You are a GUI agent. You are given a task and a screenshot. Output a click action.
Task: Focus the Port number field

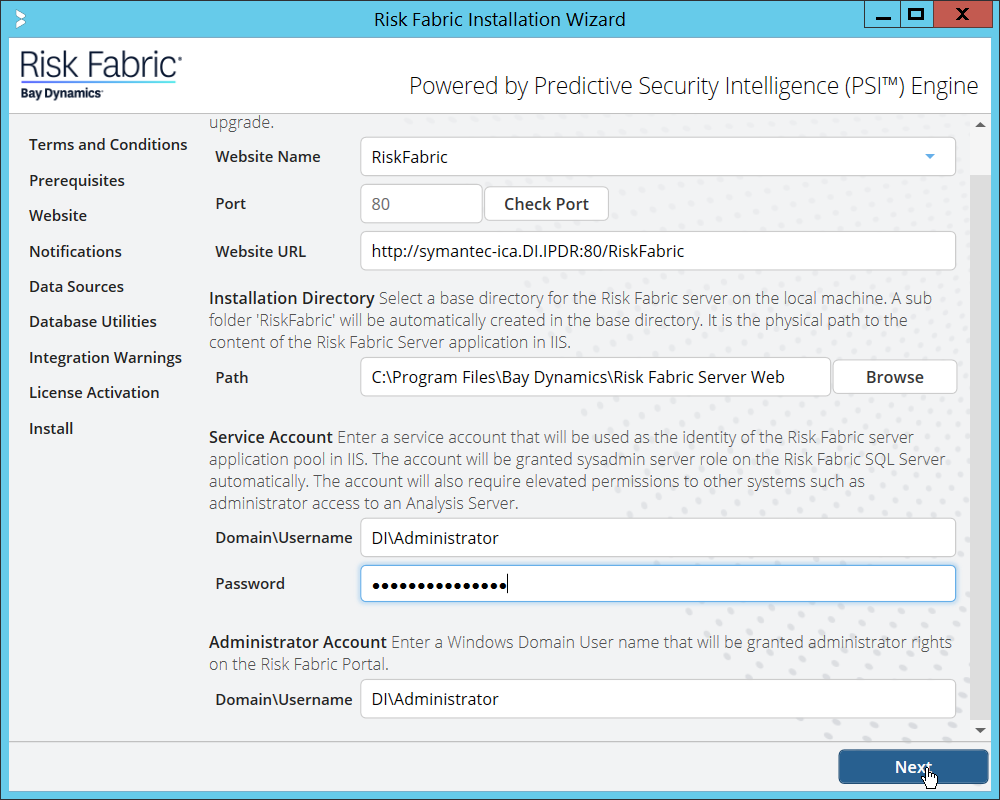click(x=420, y=204)
